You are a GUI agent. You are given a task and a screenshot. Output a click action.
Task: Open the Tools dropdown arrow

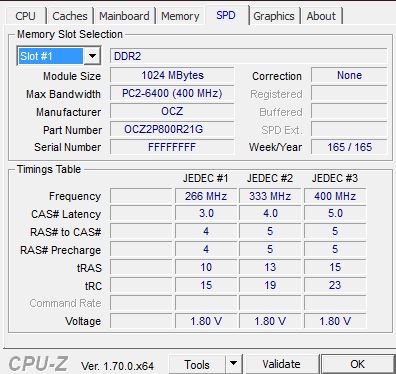[x=234, y=364]
